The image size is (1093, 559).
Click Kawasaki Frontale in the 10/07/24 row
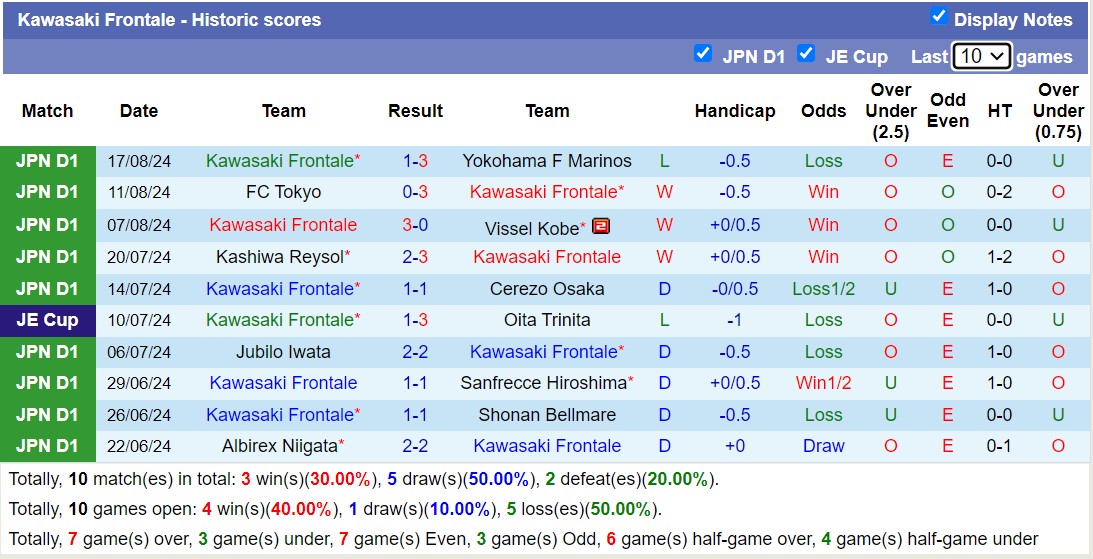280,320
